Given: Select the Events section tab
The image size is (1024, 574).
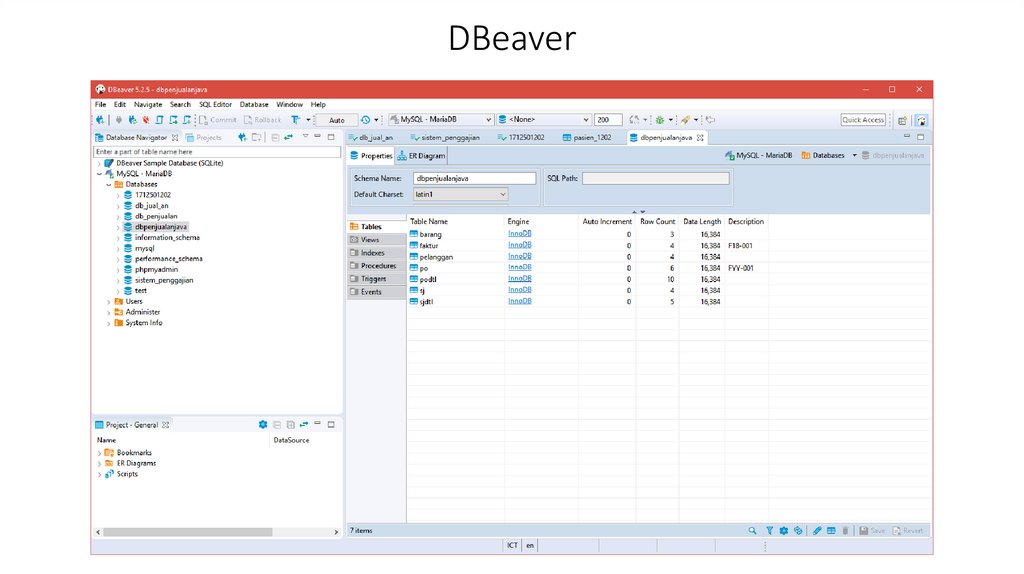Looking at the screenshot, I should click(x=377, y=292).
